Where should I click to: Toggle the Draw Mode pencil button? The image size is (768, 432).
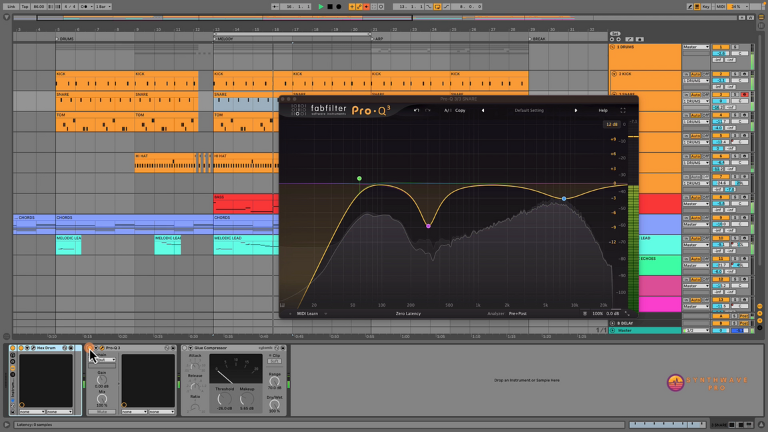(690, 7)
